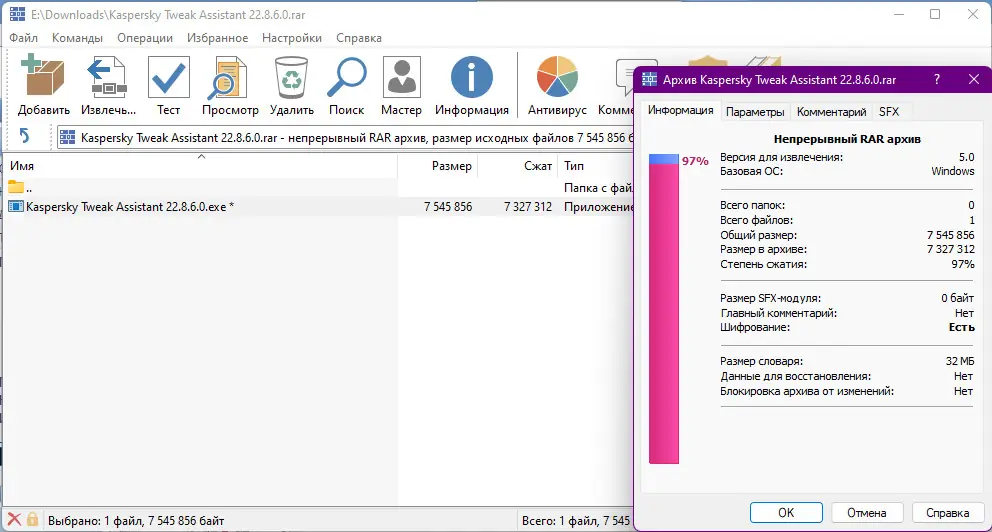992x532 pixels.
Task: Open the Операции menu
Action: coord(145,38)
